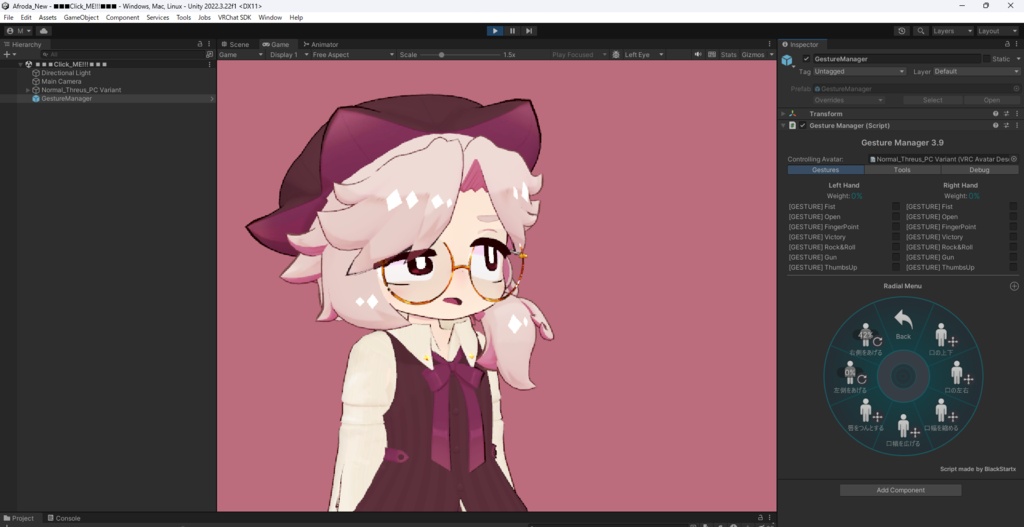Viewport: 1024px width, 527px height.
Task: Click the Stats button in Game view
Action: point(728,55)
